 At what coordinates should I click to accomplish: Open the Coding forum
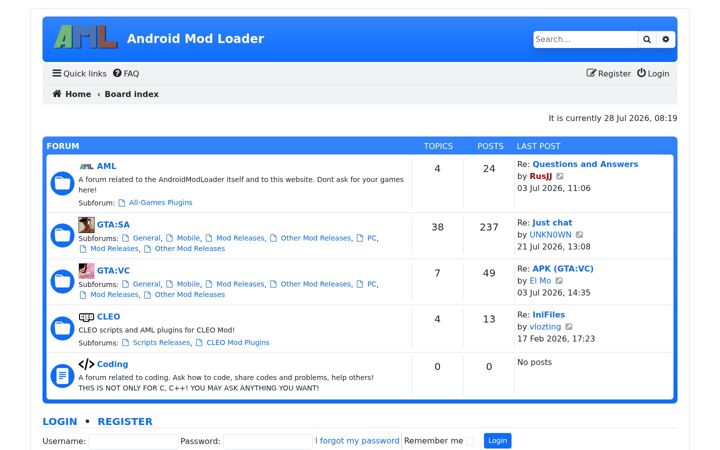point(112,364)
